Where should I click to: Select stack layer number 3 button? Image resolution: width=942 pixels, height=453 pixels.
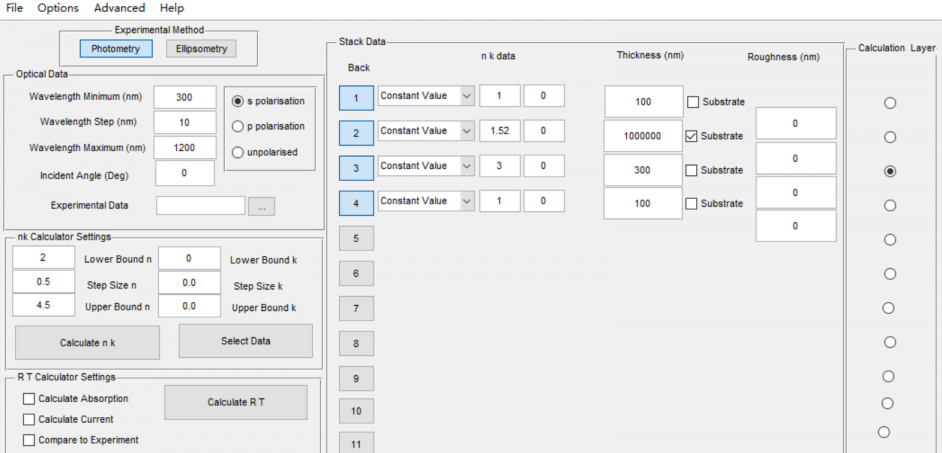355,167
